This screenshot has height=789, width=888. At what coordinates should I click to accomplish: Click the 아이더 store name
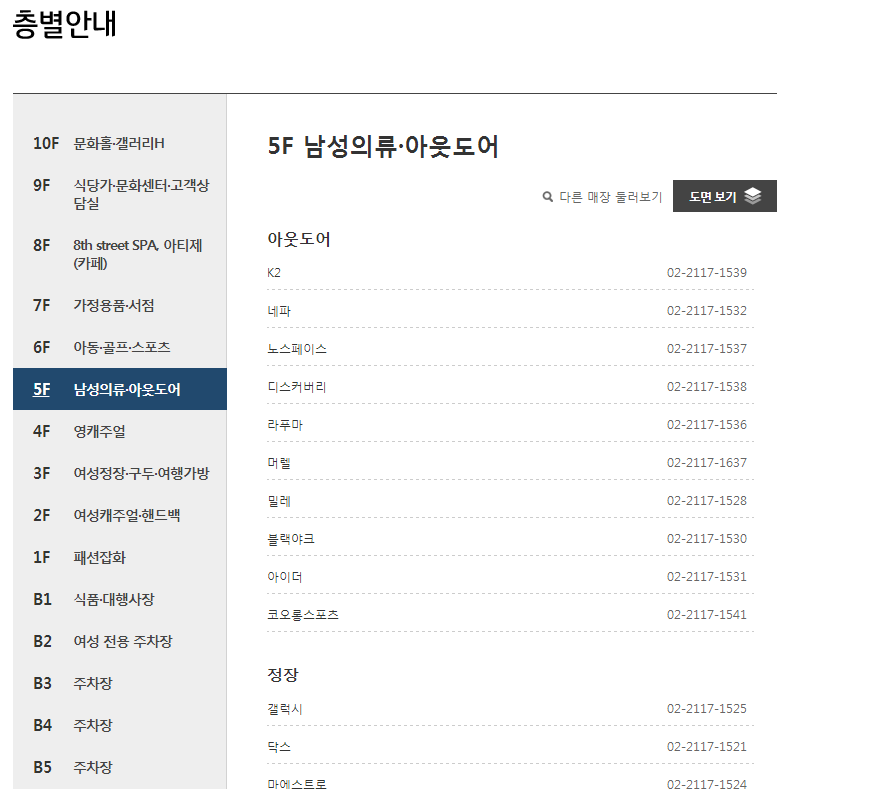[285, 576]
